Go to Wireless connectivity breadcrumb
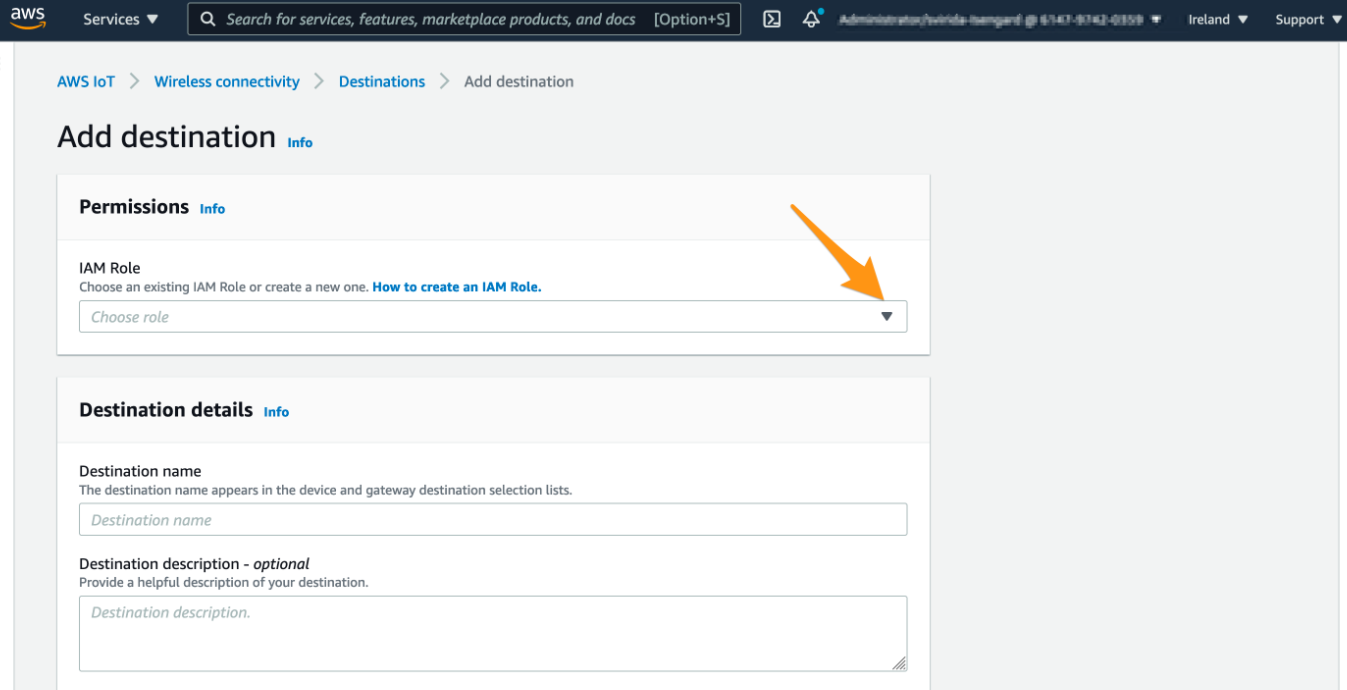 (x=227, y=82)
